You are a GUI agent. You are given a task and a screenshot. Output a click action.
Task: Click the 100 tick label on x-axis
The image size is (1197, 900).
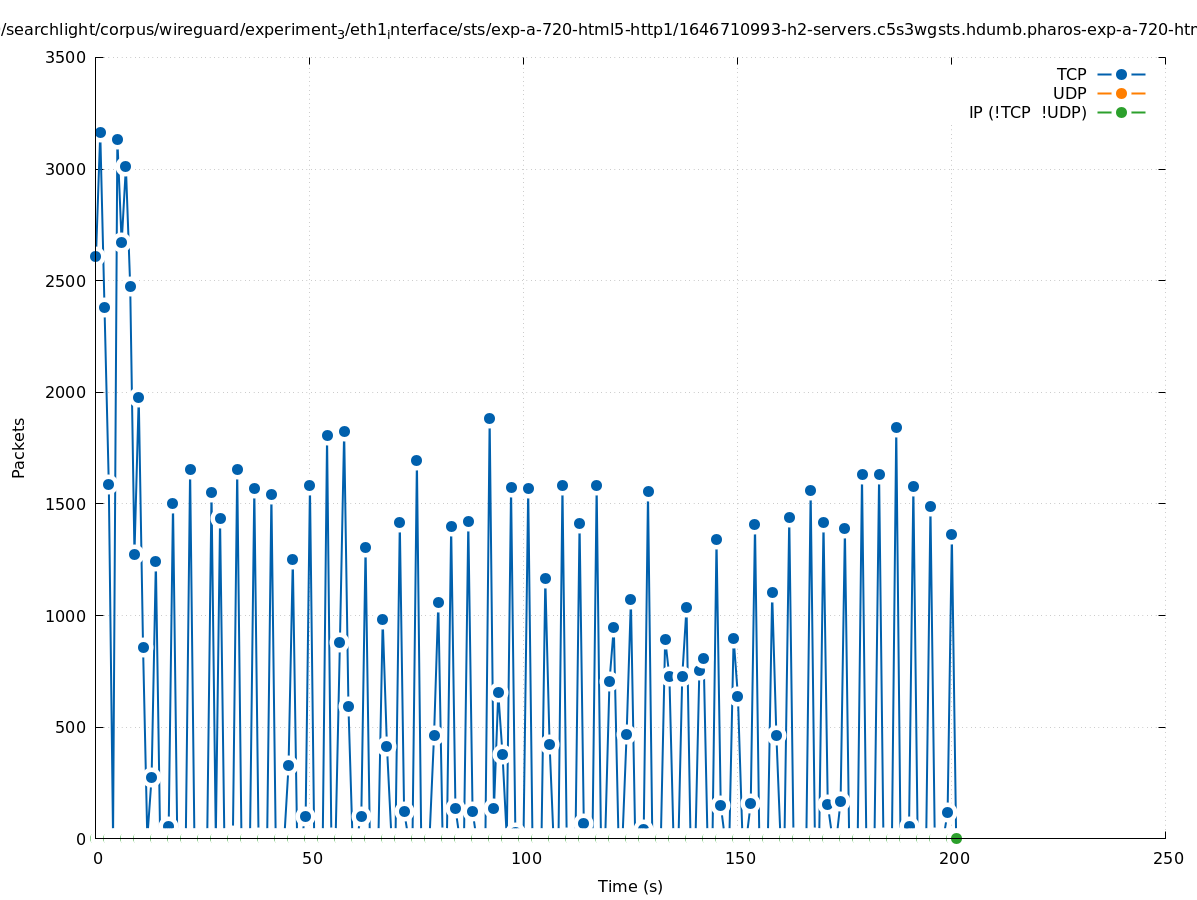coord(524,858)
